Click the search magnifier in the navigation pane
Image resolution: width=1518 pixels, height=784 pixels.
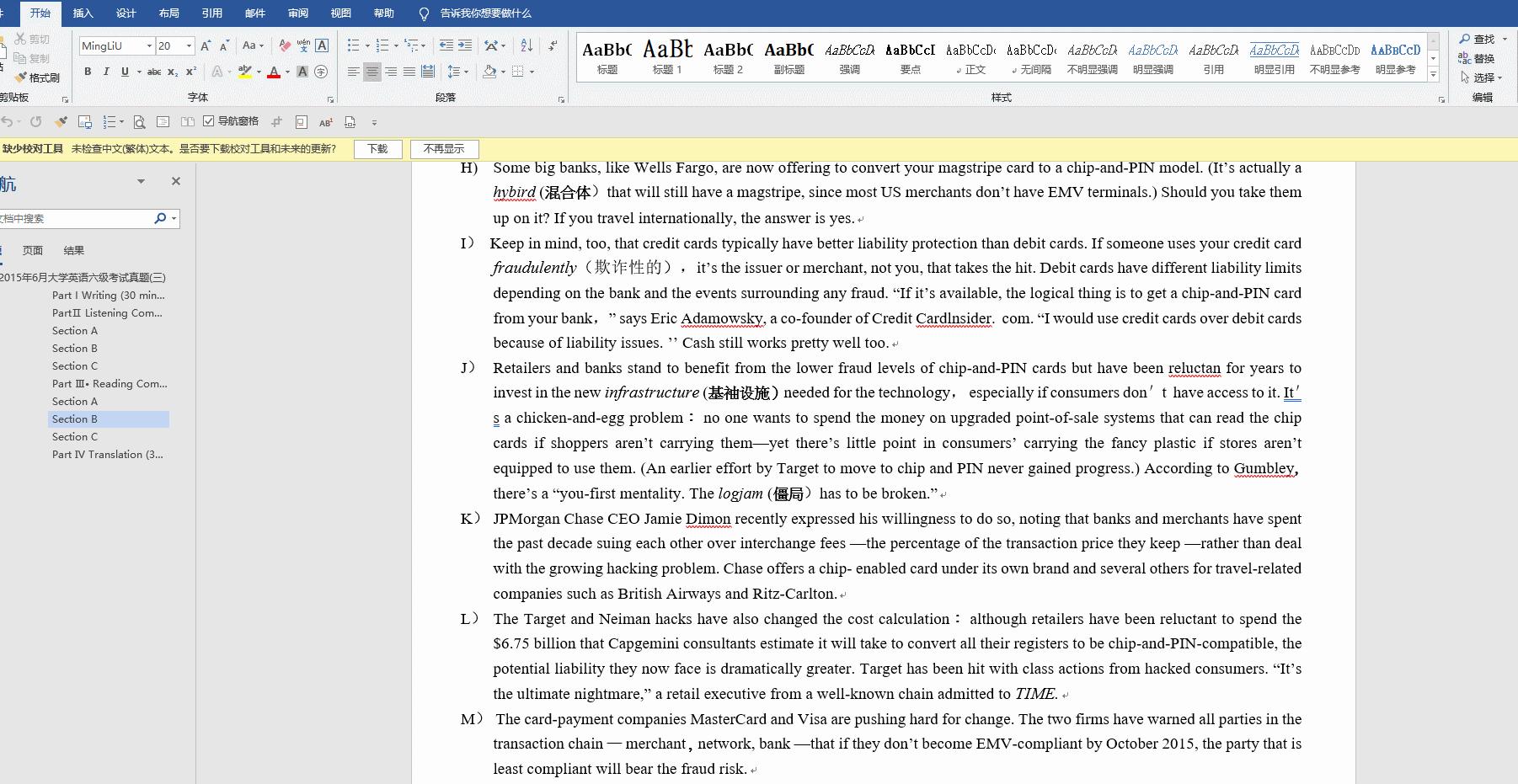(x=160, y=219)
